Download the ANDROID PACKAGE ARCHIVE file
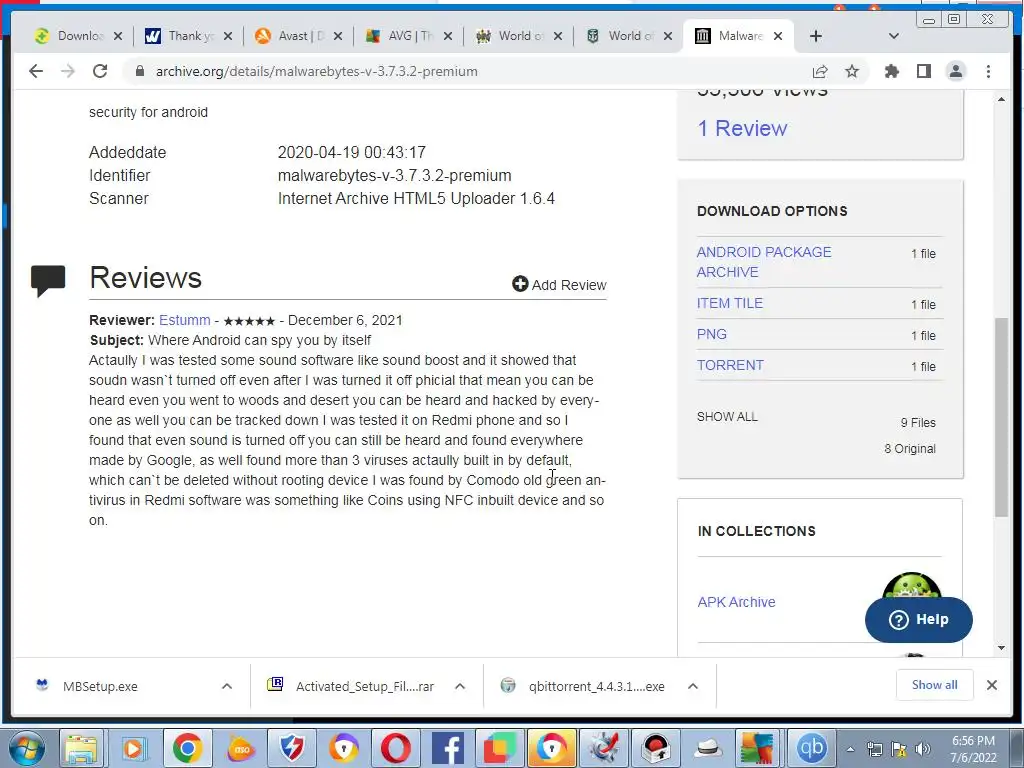This screenshot has height=768, width=1024. pyautogui.click(x=763, y=262)
